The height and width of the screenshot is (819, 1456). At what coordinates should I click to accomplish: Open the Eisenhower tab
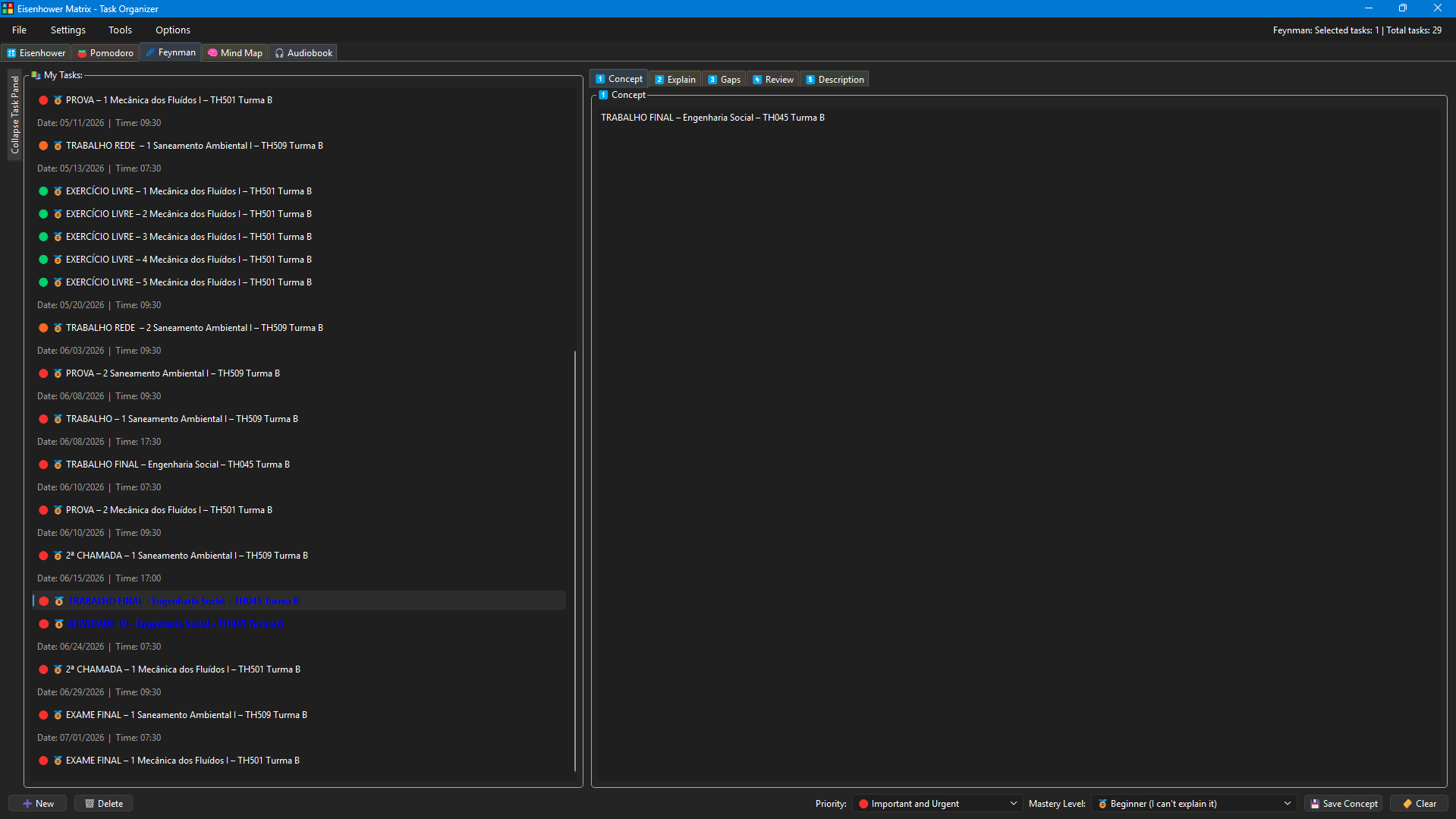36,53
